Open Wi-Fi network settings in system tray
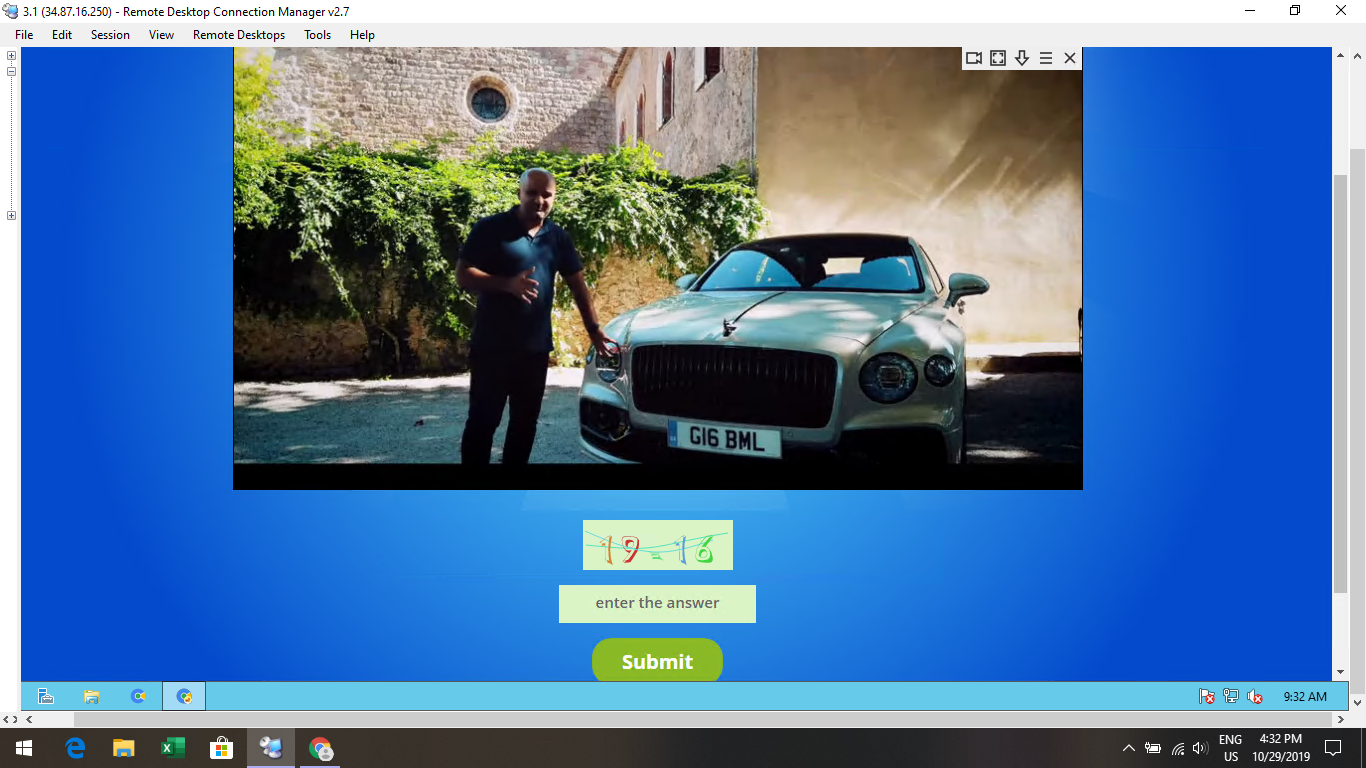This screenshot has width=1366, height=768. tap(1178, 748)
